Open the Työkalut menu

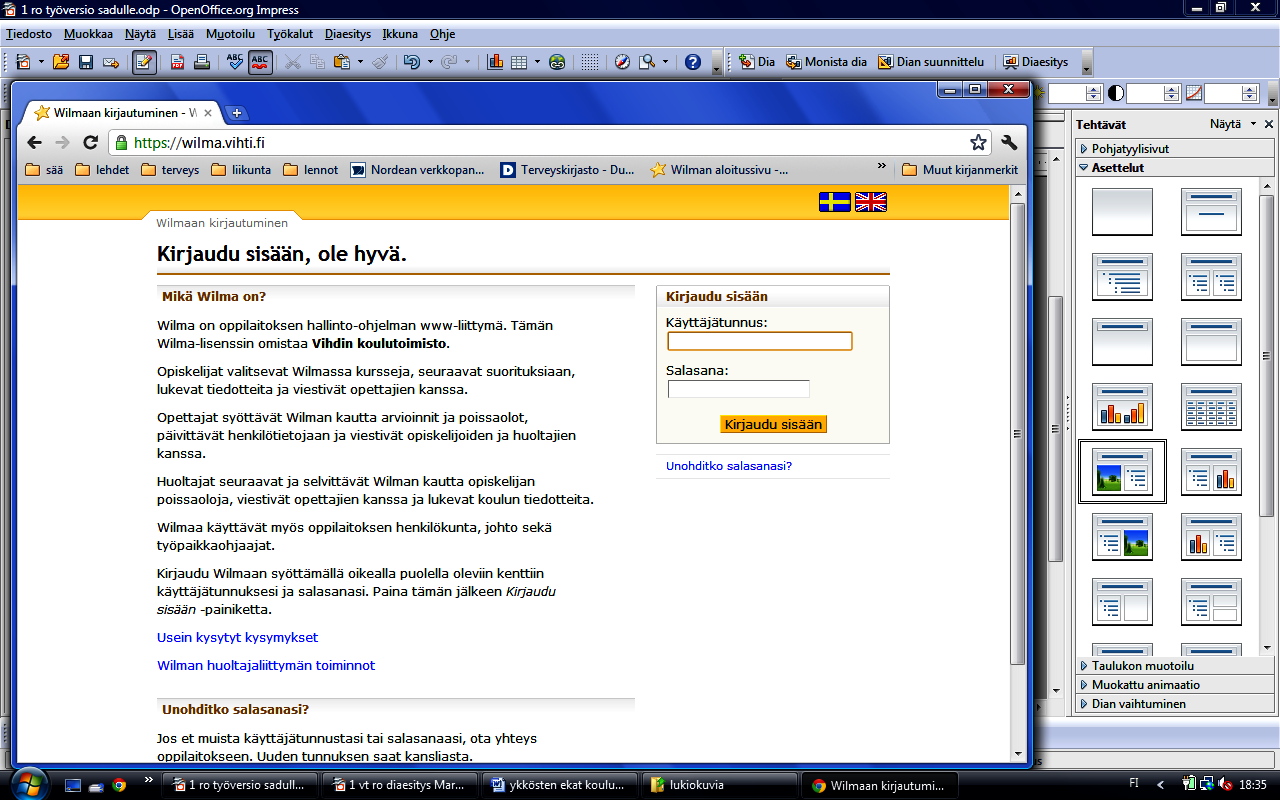291,34
